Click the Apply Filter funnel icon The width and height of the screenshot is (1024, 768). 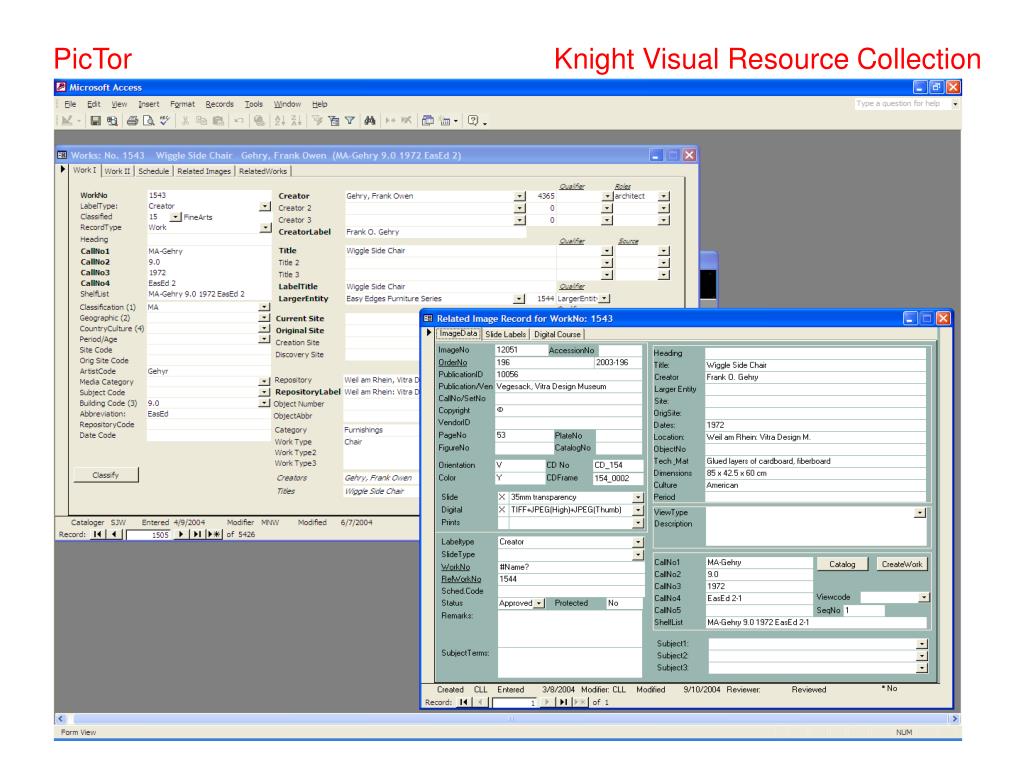point(350,121)
